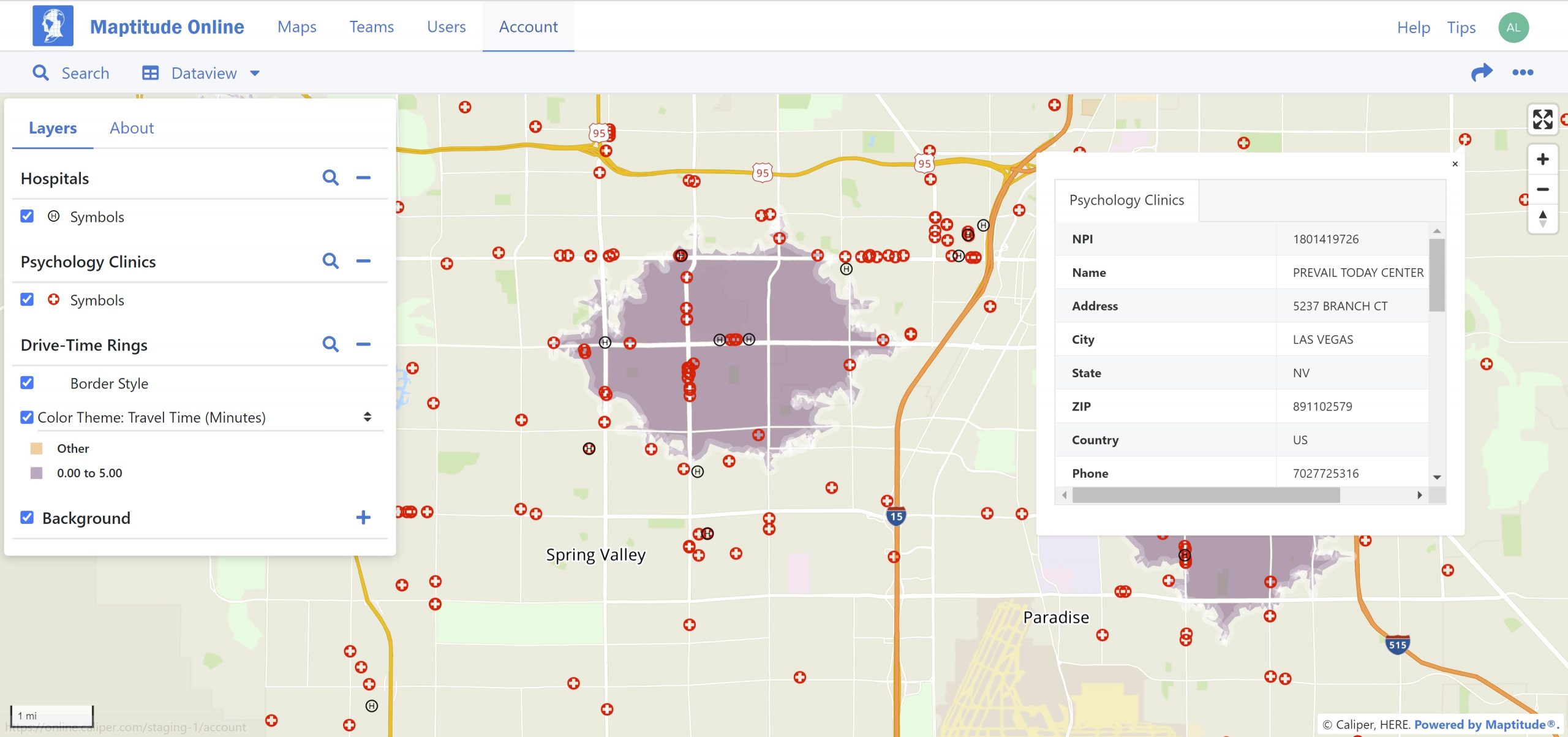
Task: Click the purple 0.00 to 5.00 swatch
Action: [x=37, y=473]
